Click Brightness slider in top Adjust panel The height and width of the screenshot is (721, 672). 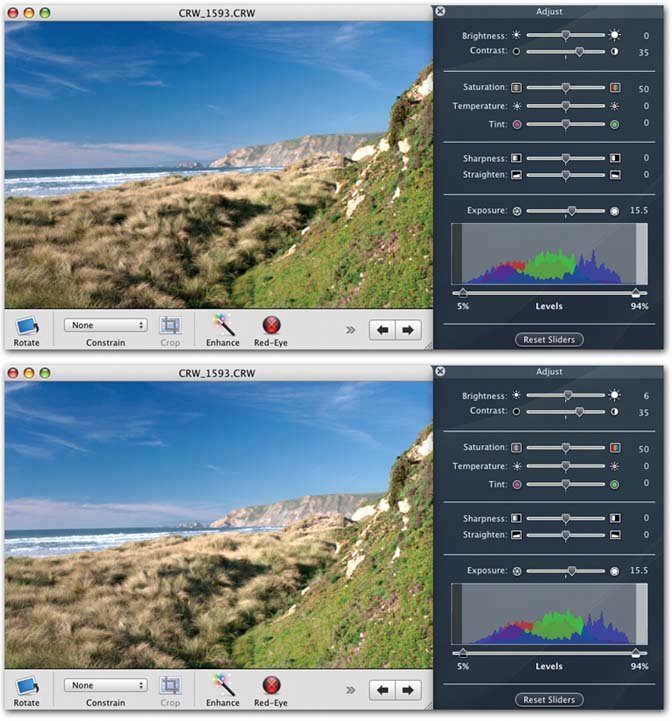coord(565,35)
